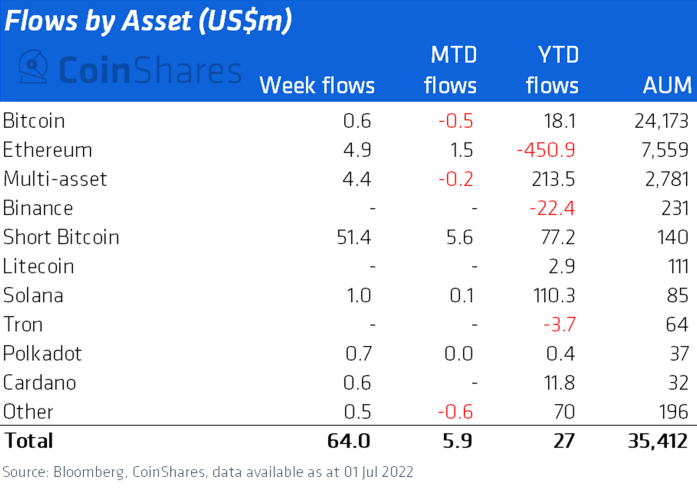The width and height of the screenshot is (697, 490).
Task: Select the Bitcoin row label
Action: tap(34, 121)
